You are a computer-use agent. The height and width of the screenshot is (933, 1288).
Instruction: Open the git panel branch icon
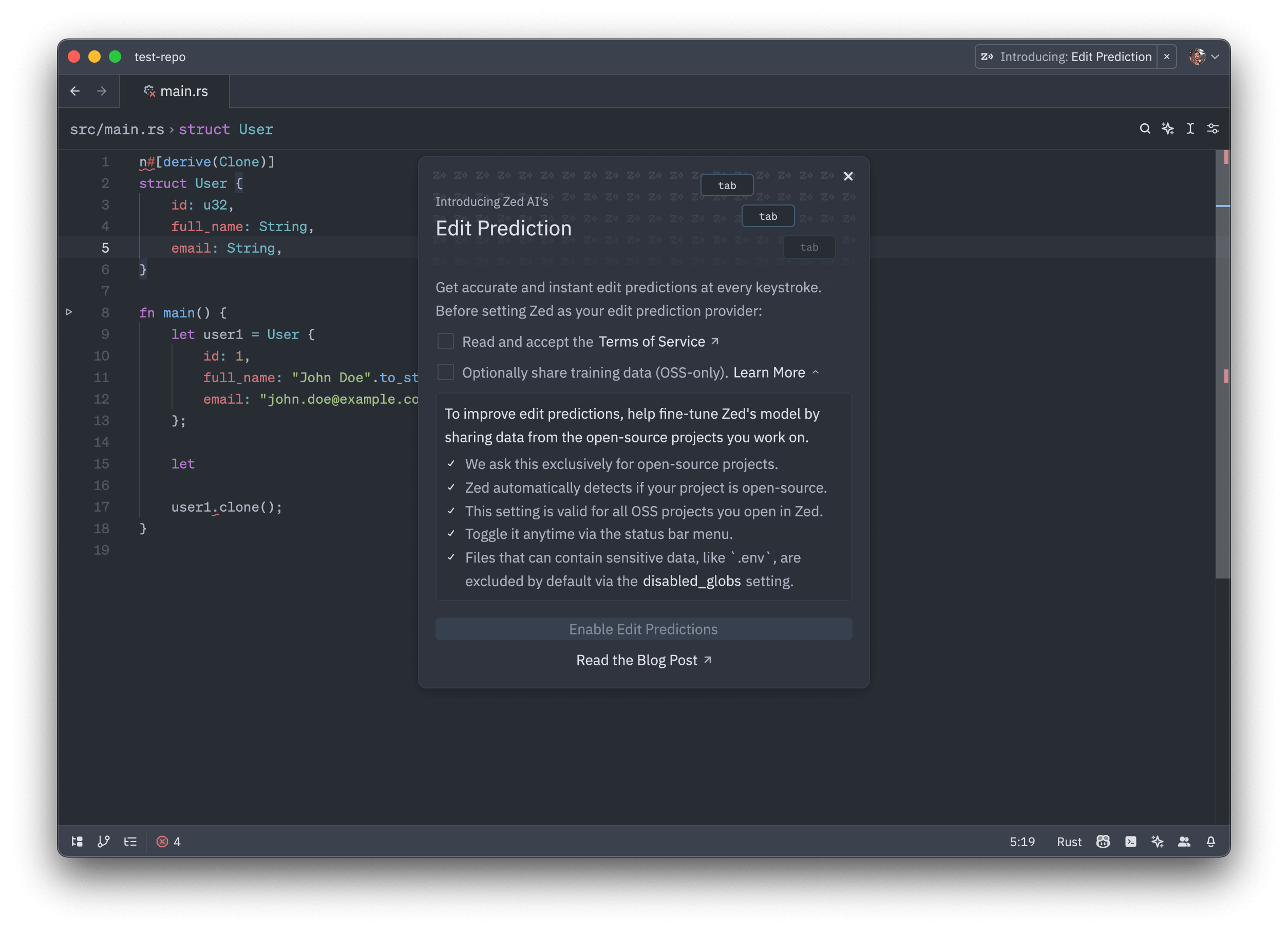pos(103,842)
